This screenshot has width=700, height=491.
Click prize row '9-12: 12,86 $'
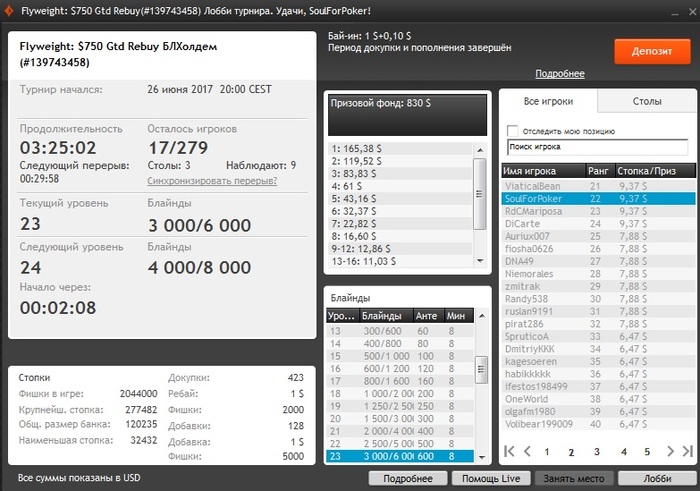(400, 249)
